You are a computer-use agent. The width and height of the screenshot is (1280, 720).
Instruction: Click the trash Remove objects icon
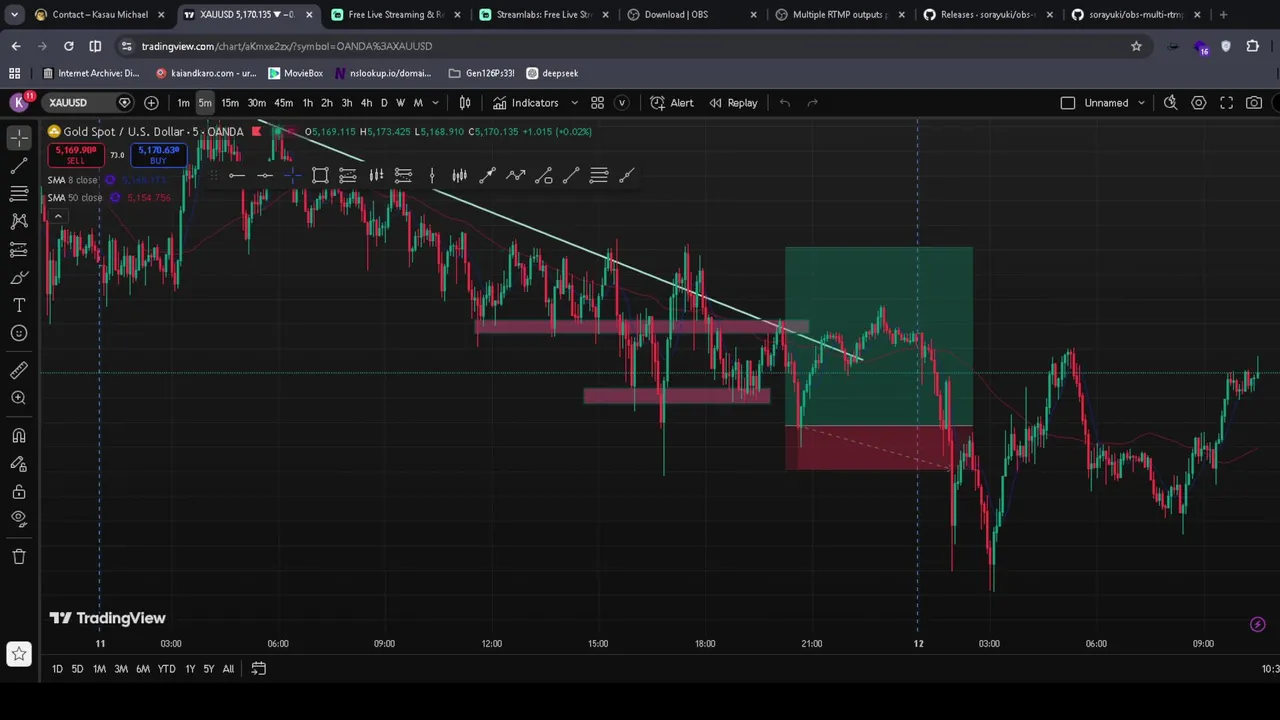19,556
